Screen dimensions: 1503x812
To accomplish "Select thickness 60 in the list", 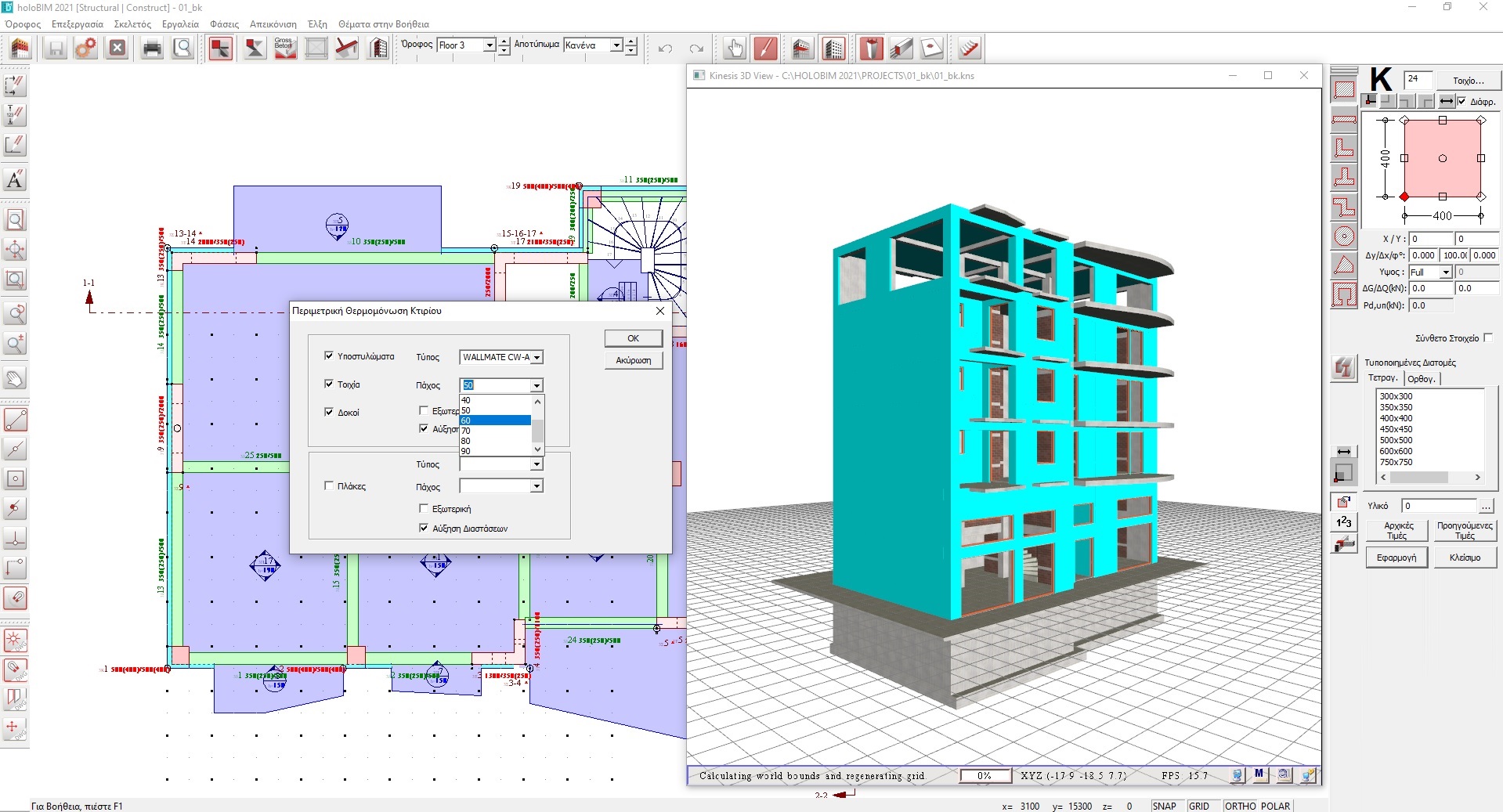I will 495,420.
